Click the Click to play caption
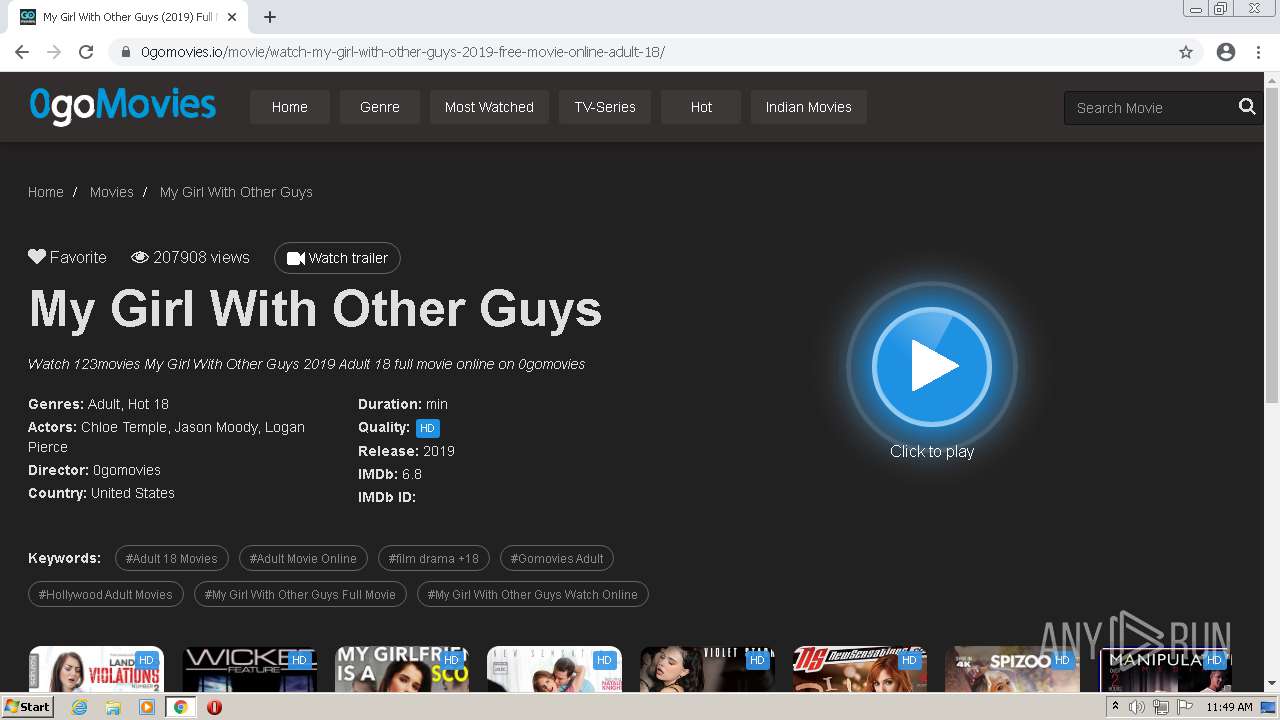 (x=932, y=451)
